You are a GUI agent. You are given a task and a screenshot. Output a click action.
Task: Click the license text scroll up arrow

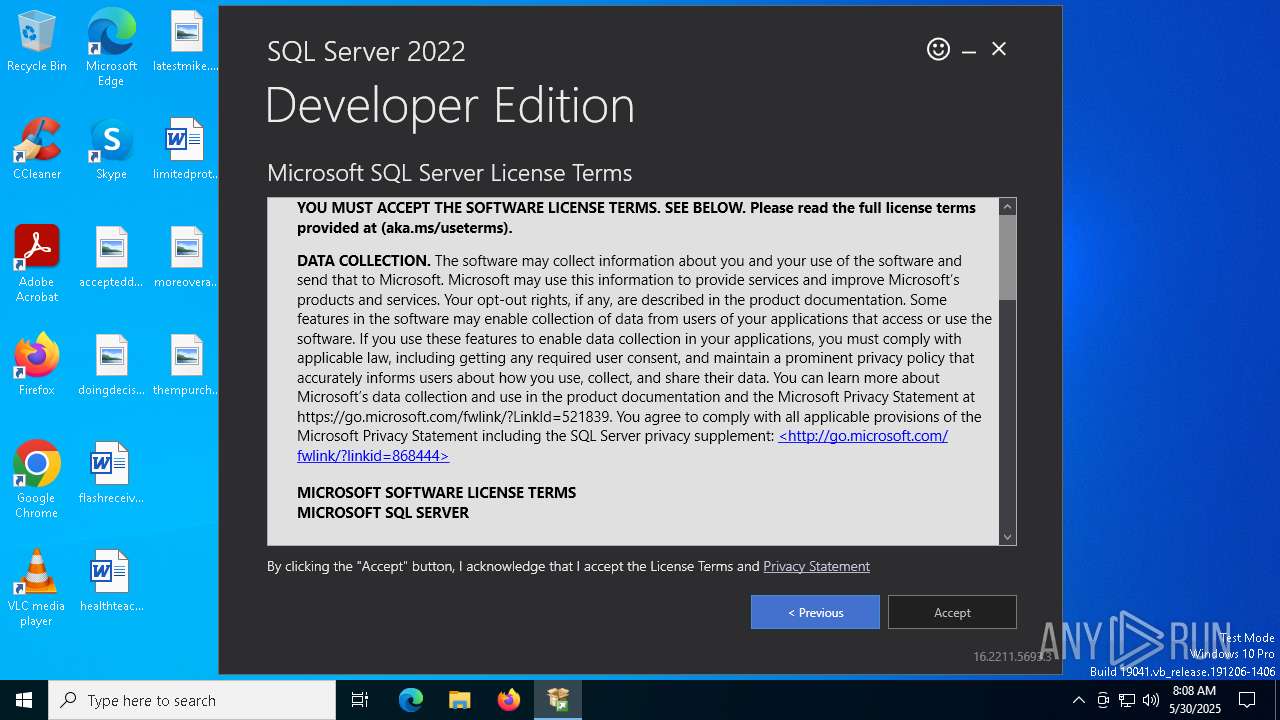click(x=1007, y=207)
